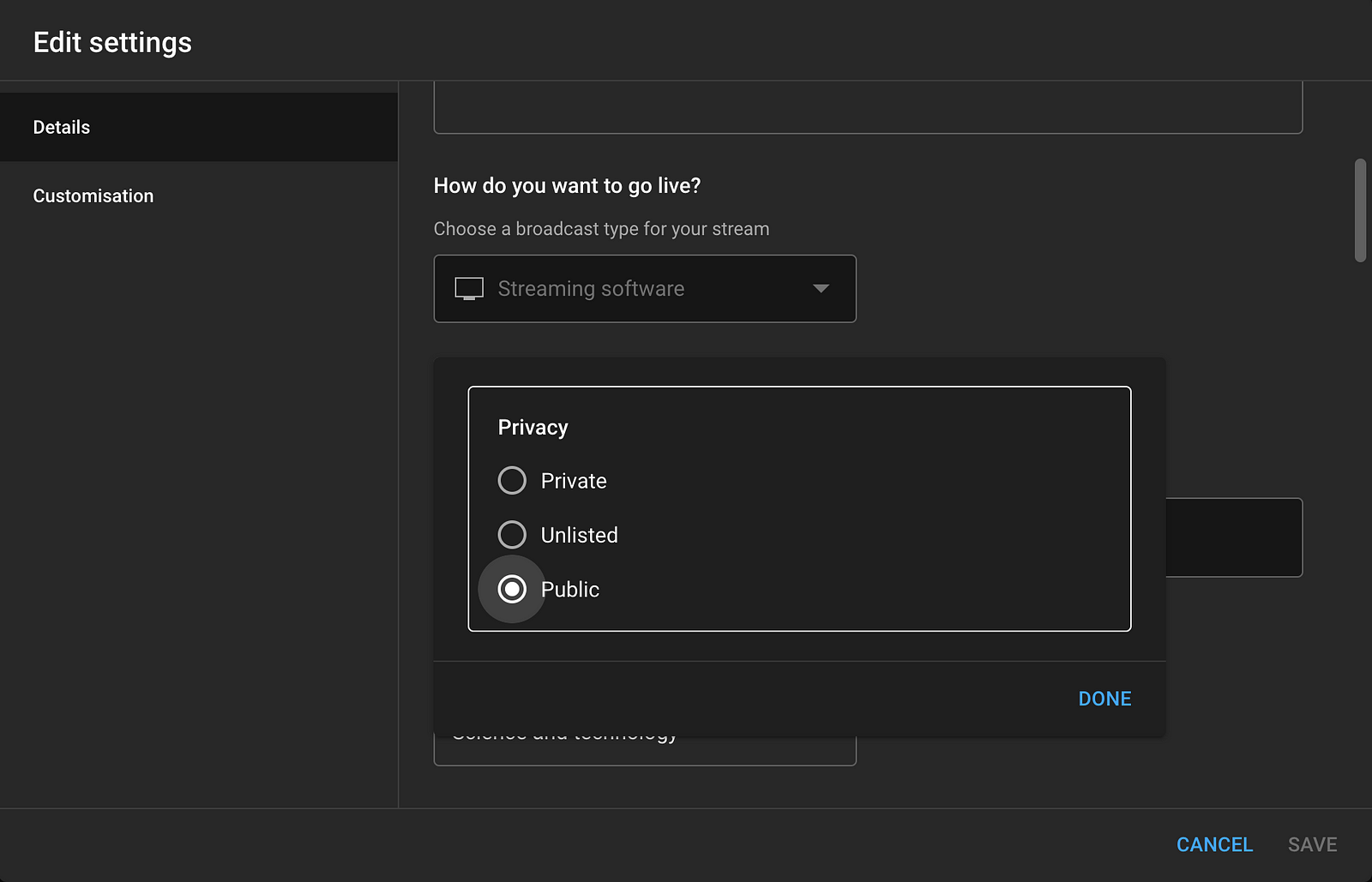Screen dimensions: 1372x882
Task: Expand the broadcast type dropdown arrow
Action: pyautogui.click(x=821, y=289)
